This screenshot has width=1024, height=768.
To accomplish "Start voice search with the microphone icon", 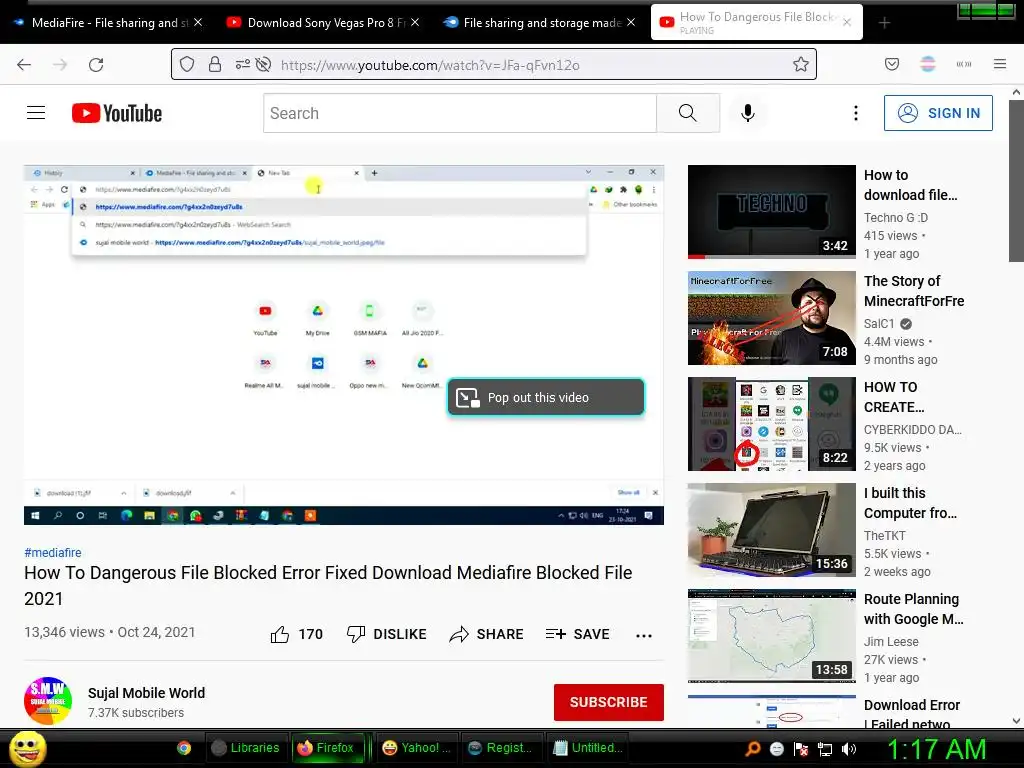I will (748, 113).
